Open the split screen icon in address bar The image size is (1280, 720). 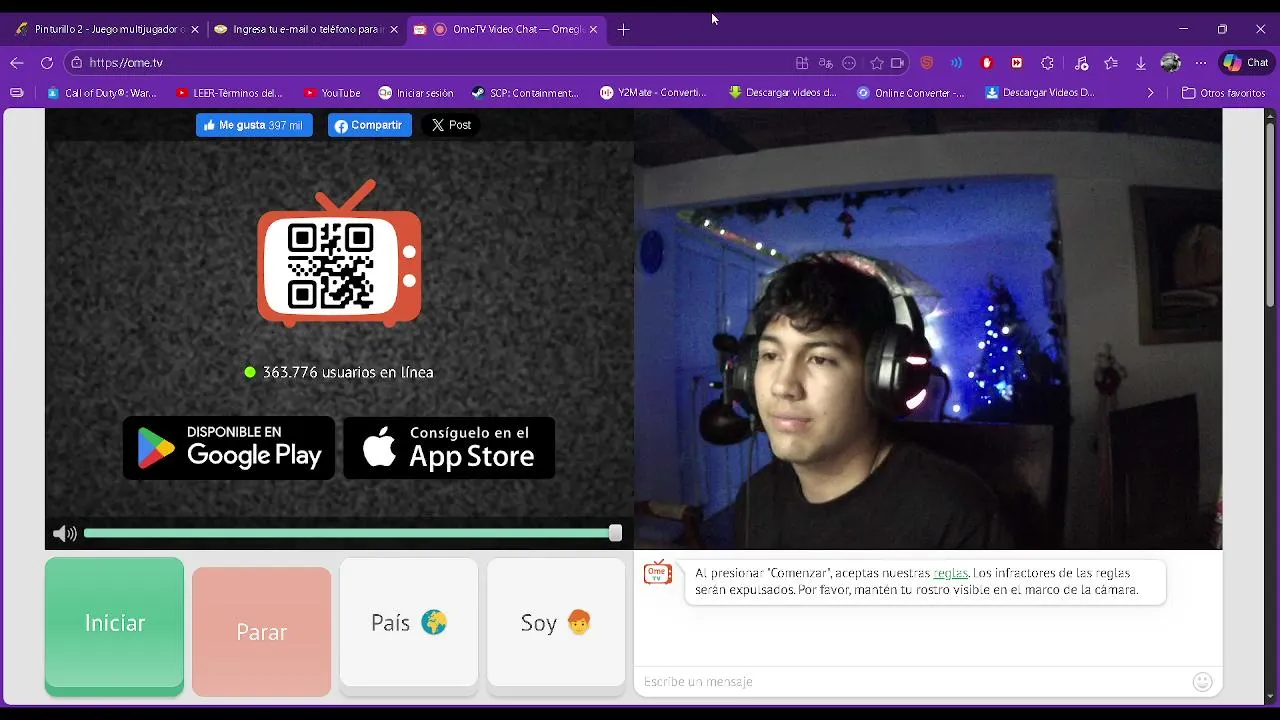(x=802, y=63)
